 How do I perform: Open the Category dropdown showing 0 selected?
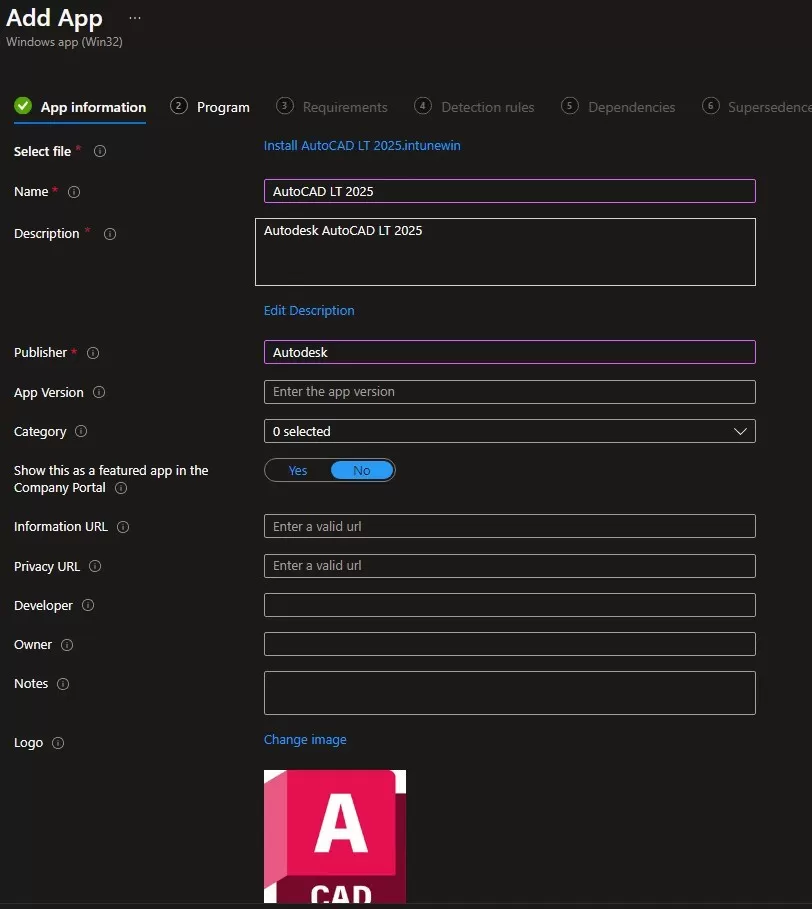(x=509, y=431)
